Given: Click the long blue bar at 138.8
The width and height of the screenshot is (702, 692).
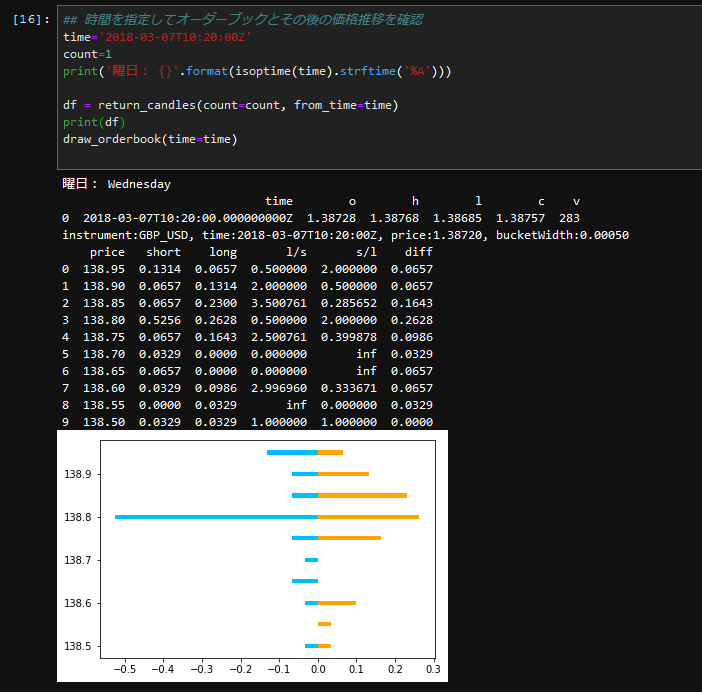Looking at the screenshot, I should [x=216, y=517].
